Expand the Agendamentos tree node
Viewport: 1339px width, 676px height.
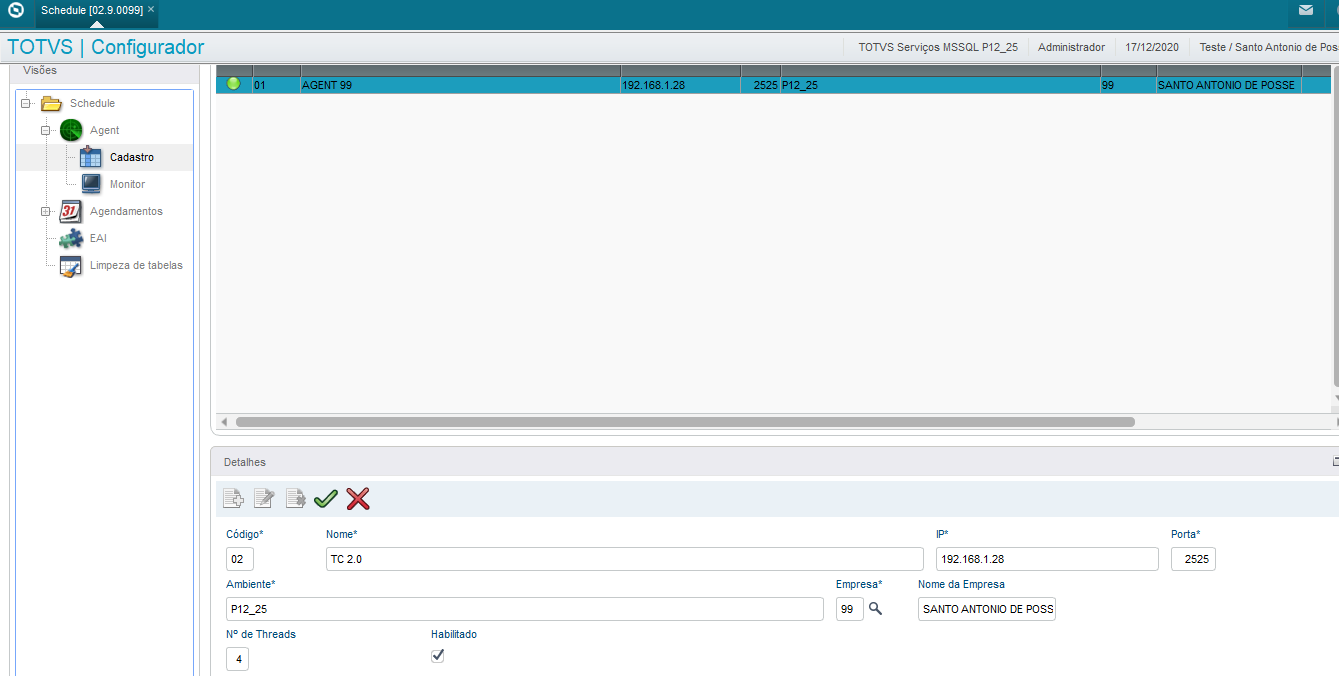[x=45, y=211]
